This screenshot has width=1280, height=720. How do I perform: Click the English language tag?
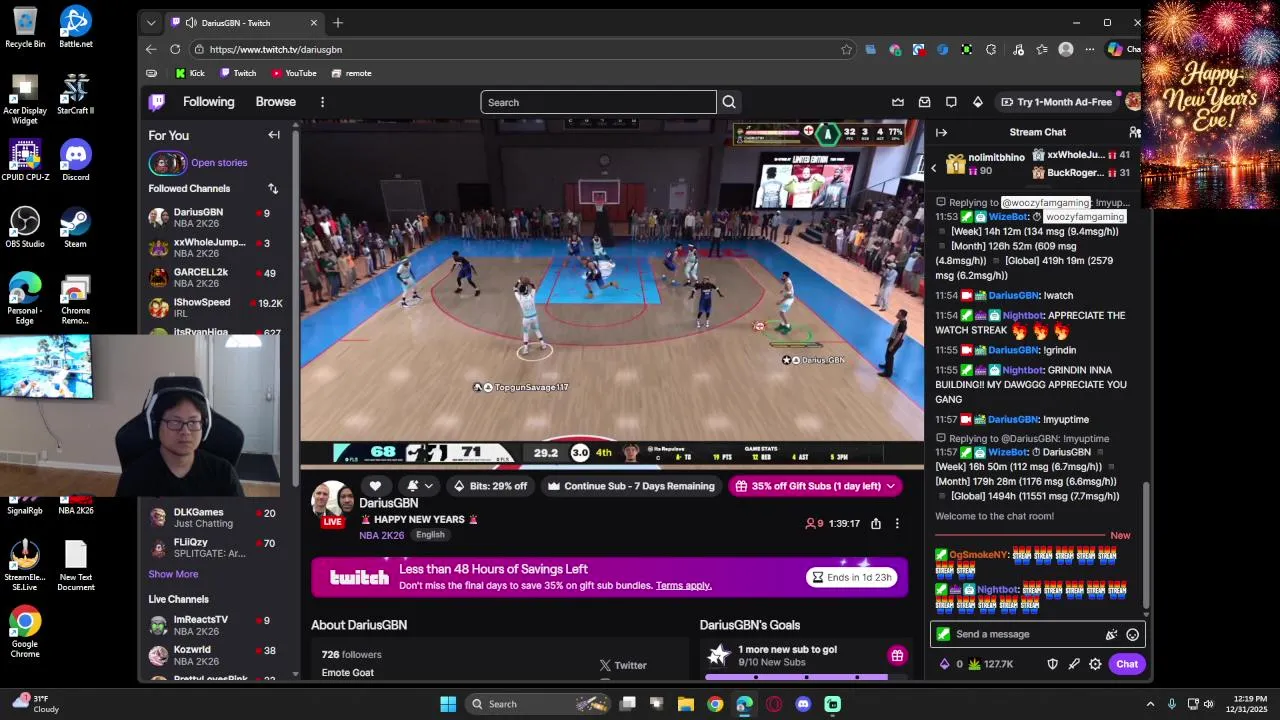click(430, 535)
